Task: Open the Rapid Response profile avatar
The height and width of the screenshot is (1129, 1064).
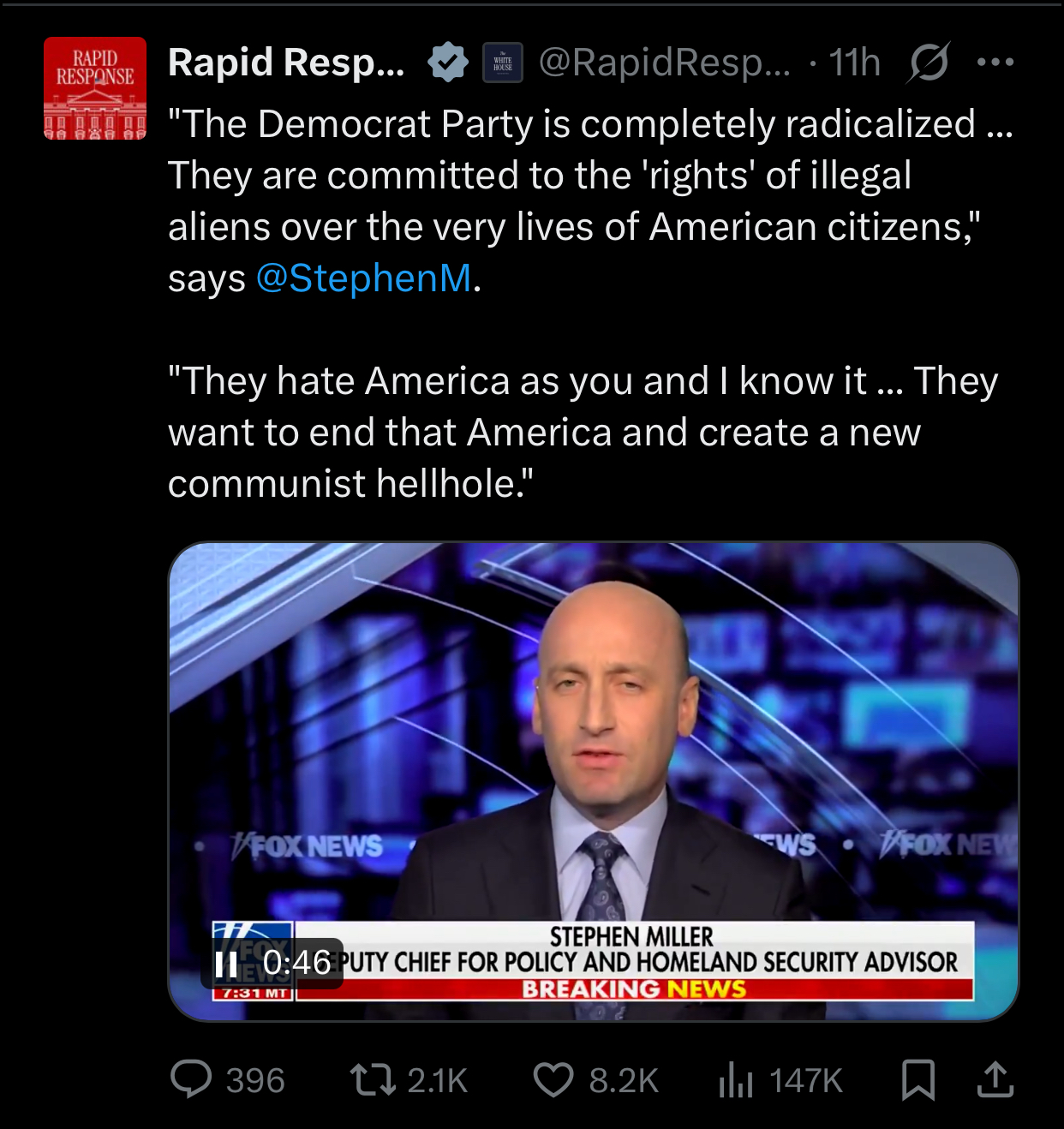Action: (95, 88)
